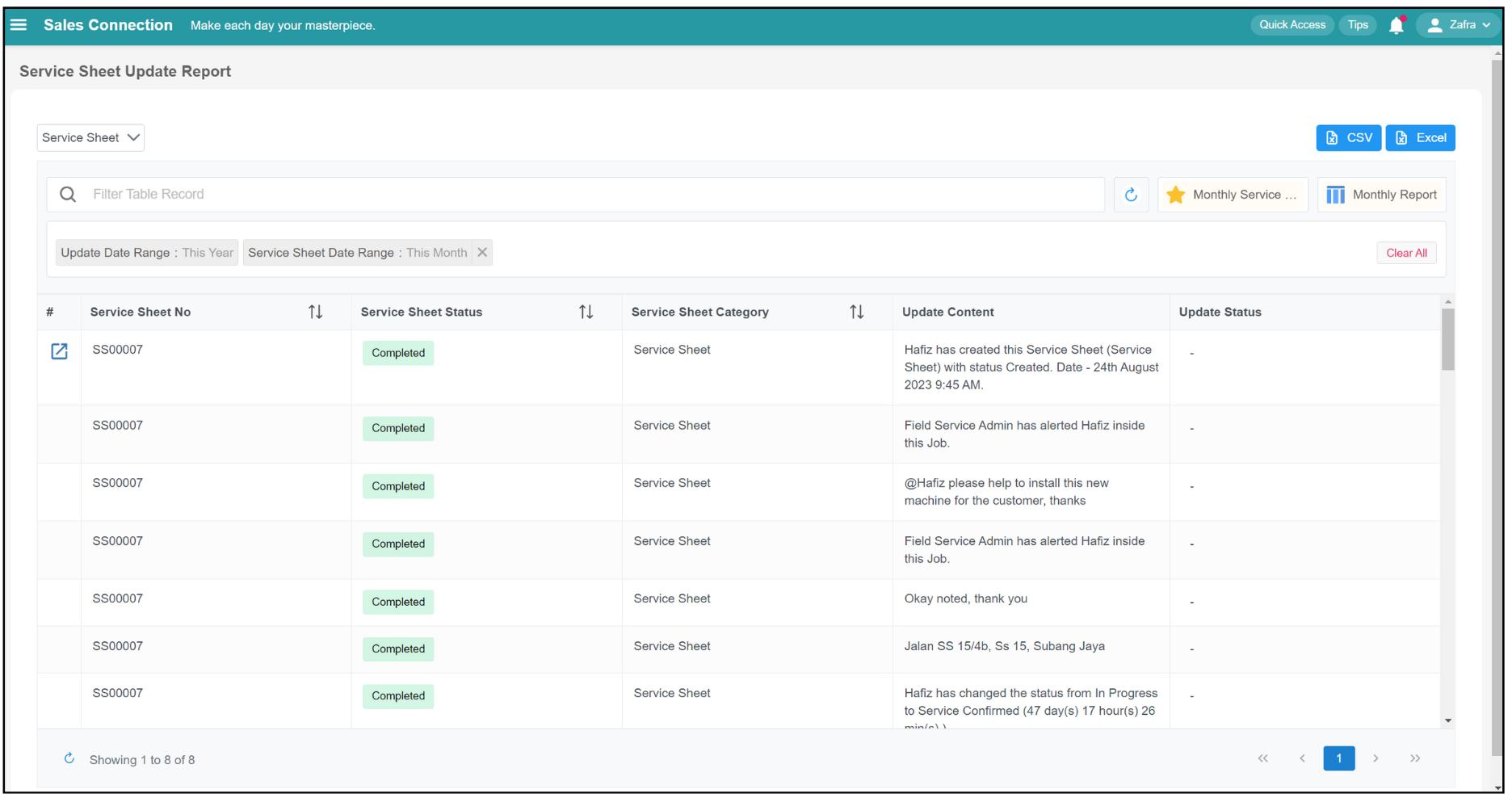
Task: Go to the previous page
Action: 1302,758
